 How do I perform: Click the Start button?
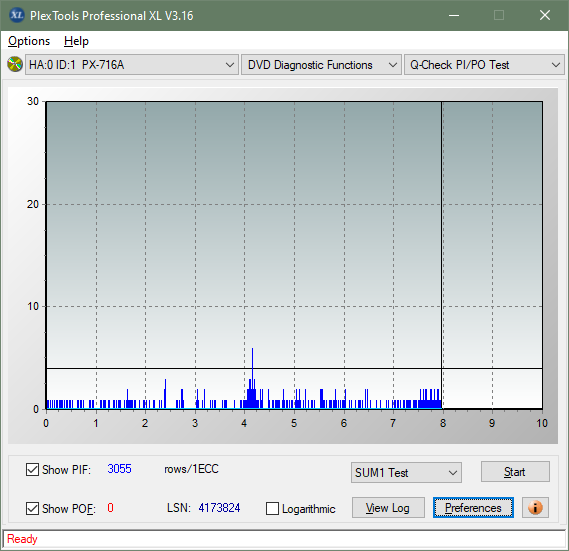coord(515,472)
